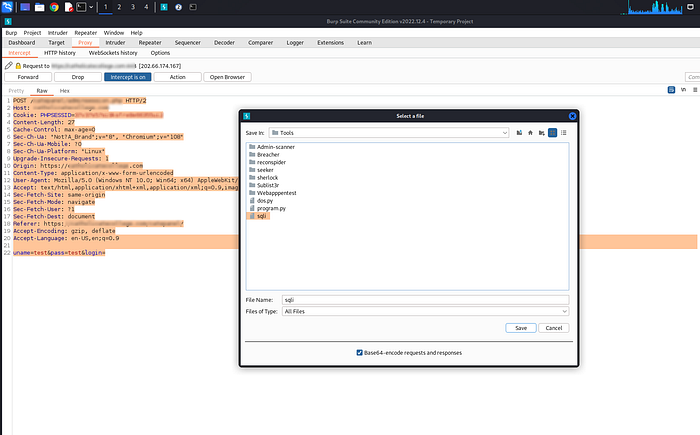The image size is (700, 435).
Task: Click the Save button in dialog
Action: click(521, 328)
